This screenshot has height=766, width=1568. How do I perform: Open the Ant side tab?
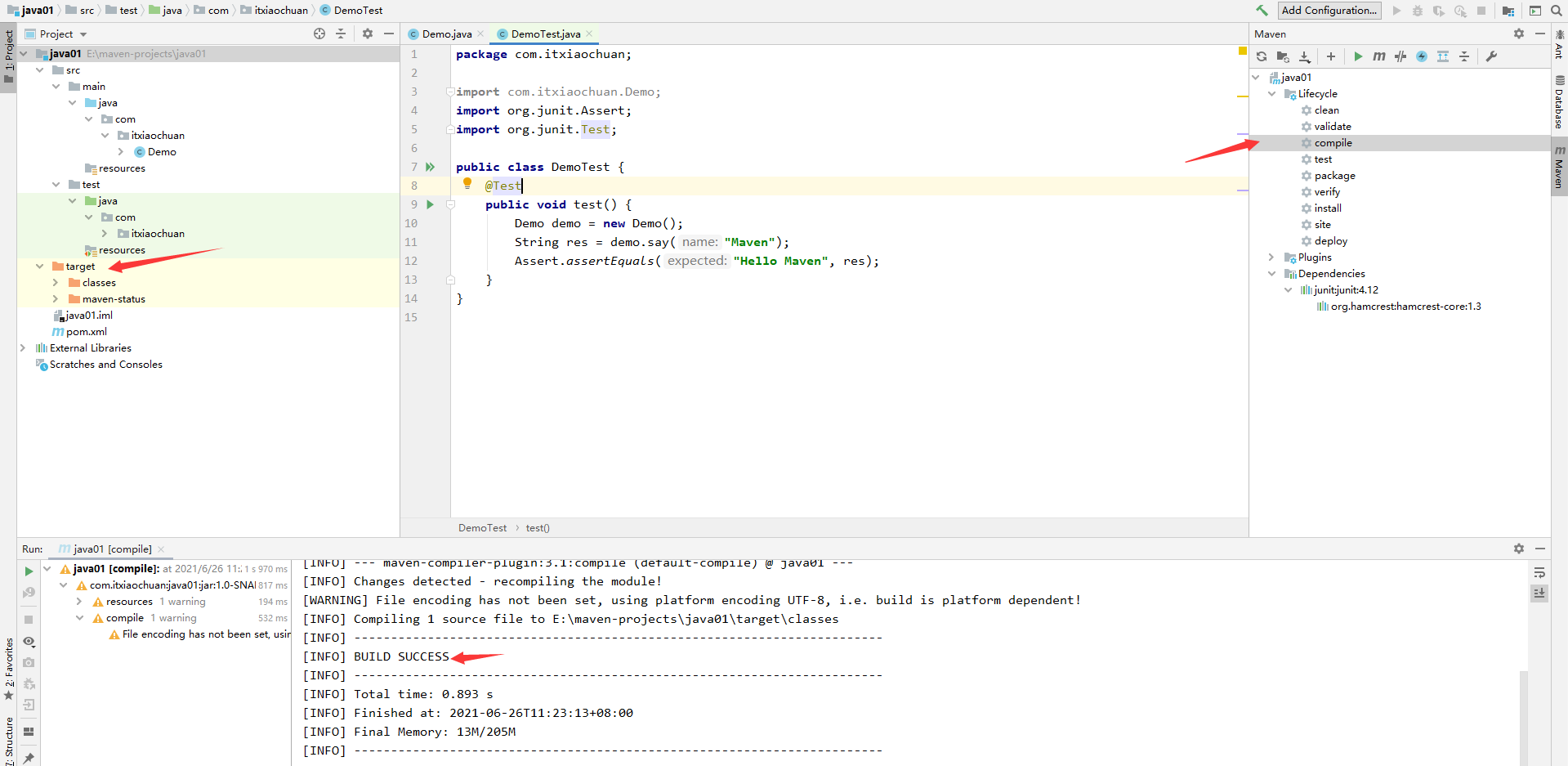tap(1559, 46)
